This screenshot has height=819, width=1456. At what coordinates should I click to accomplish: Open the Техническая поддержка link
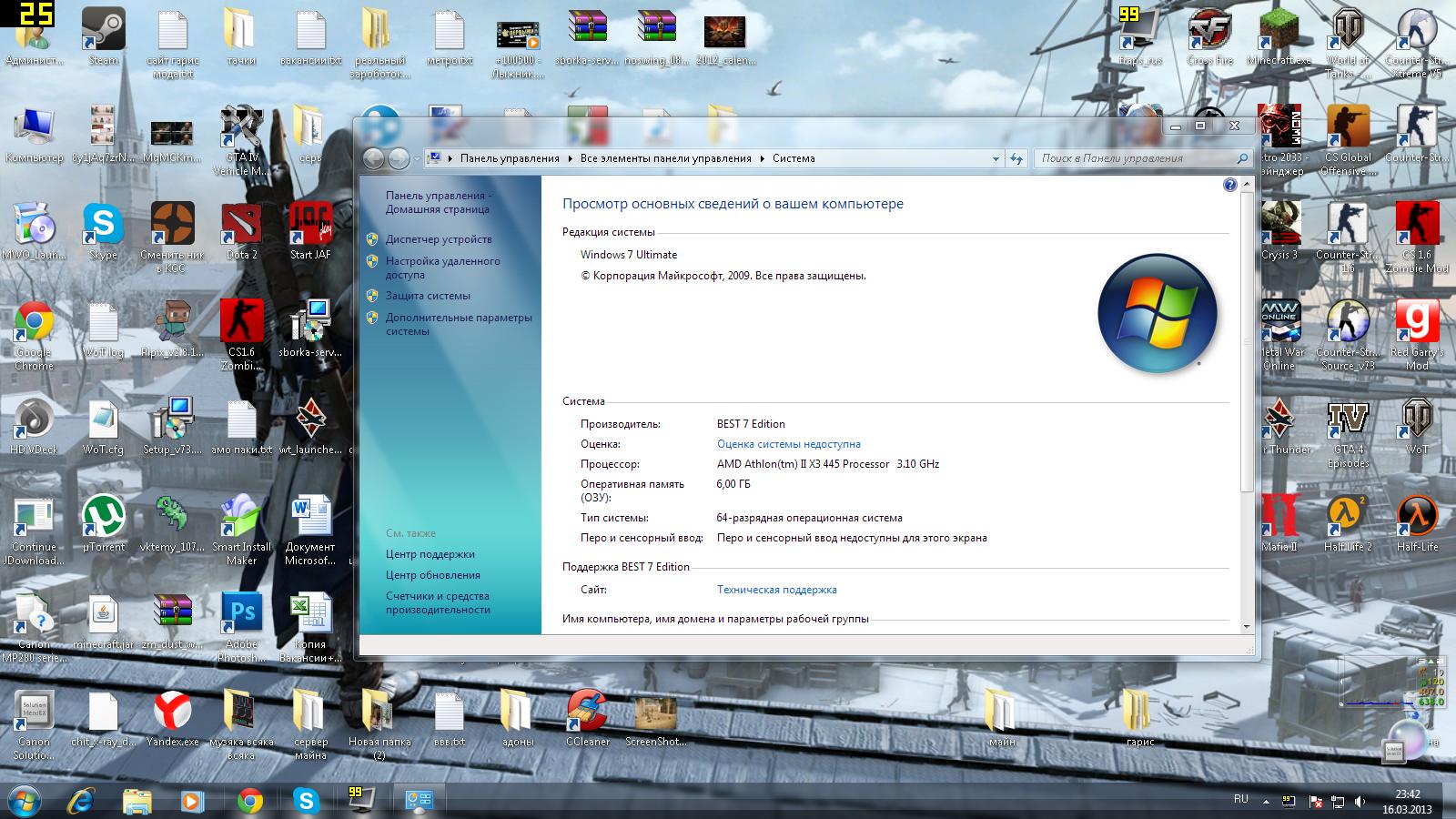[x=776, y=590]
